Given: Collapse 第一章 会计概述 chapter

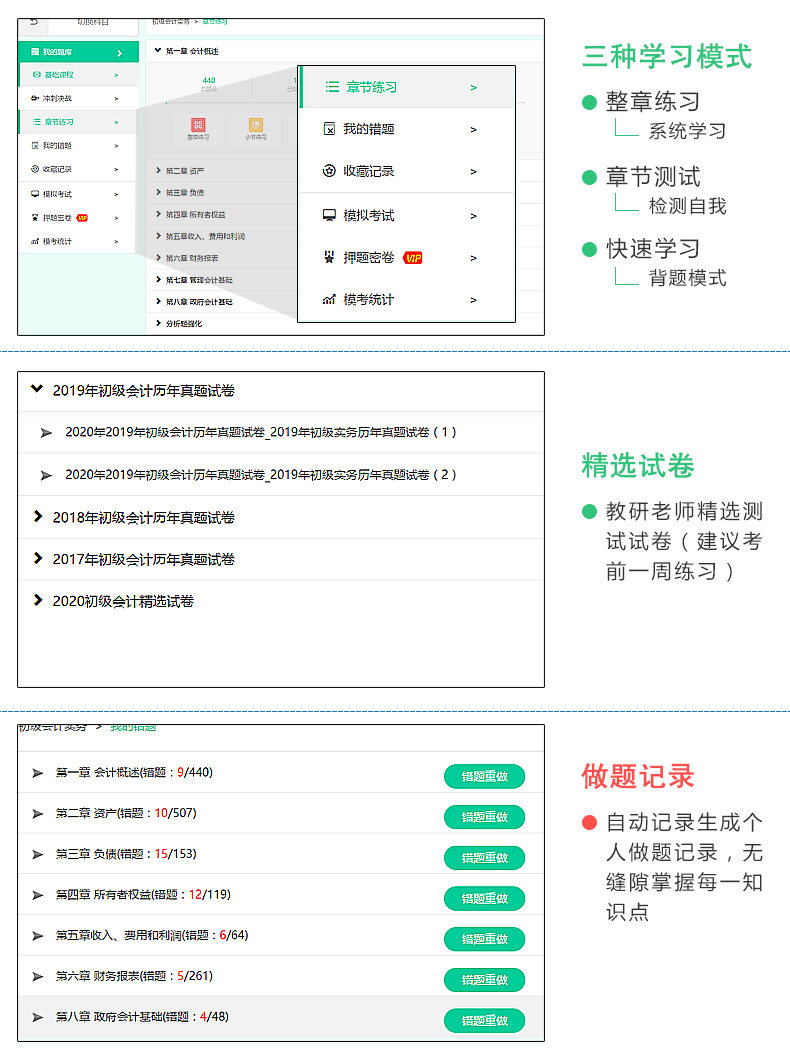Looking at the screenshot, I should pyautogui.click(x=158, y=51).
